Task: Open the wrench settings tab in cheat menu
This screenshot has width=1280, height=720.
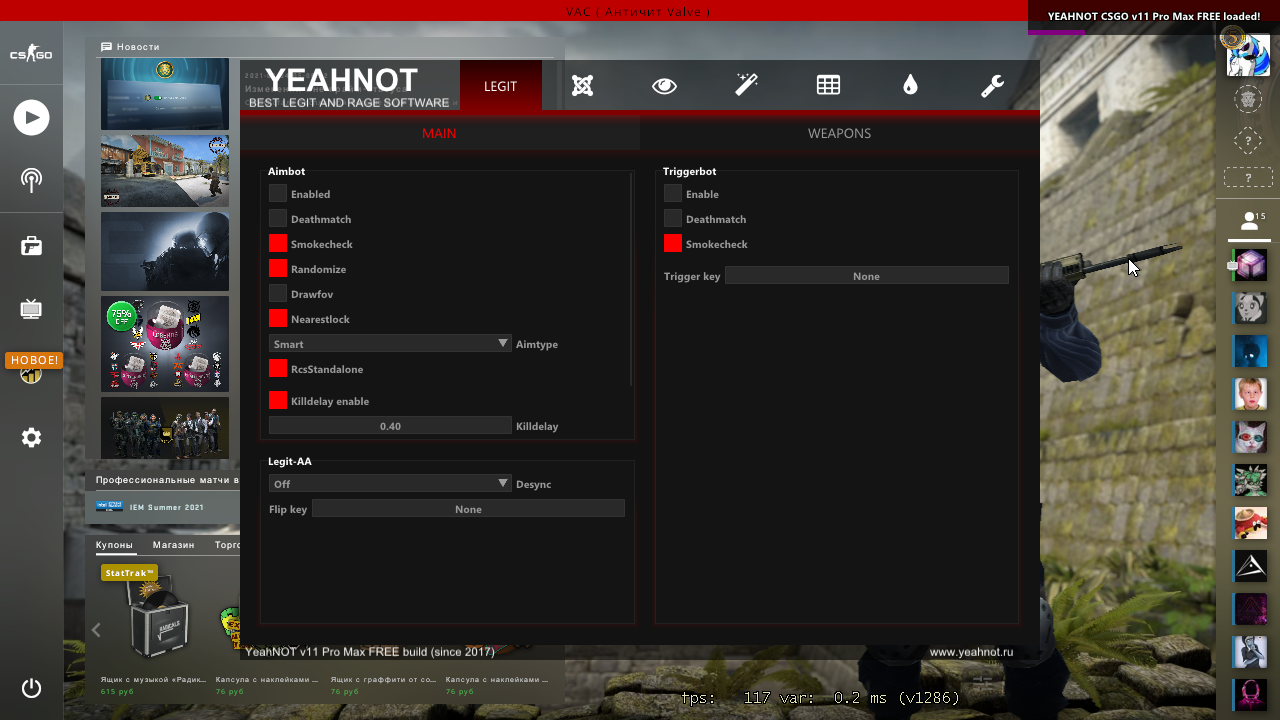Action: (992, 86)
